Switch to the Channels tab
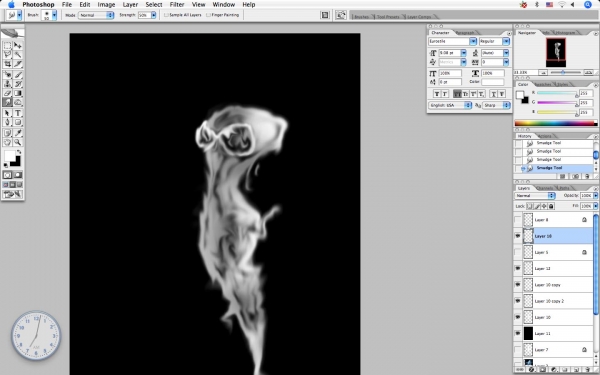Viewport: 600px width, 375px height. [545, 188]
